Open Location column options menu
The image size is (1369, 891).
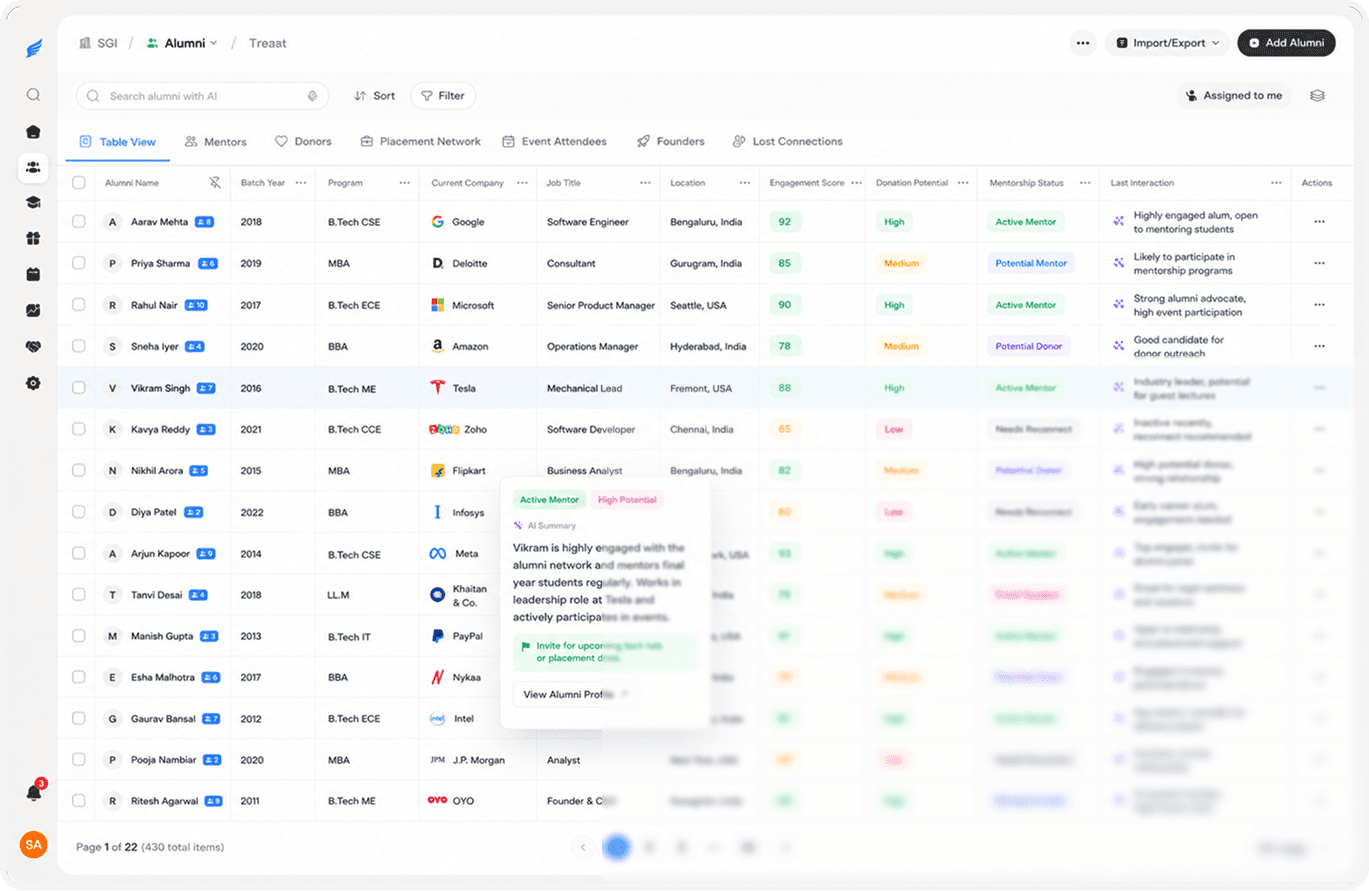745,183
